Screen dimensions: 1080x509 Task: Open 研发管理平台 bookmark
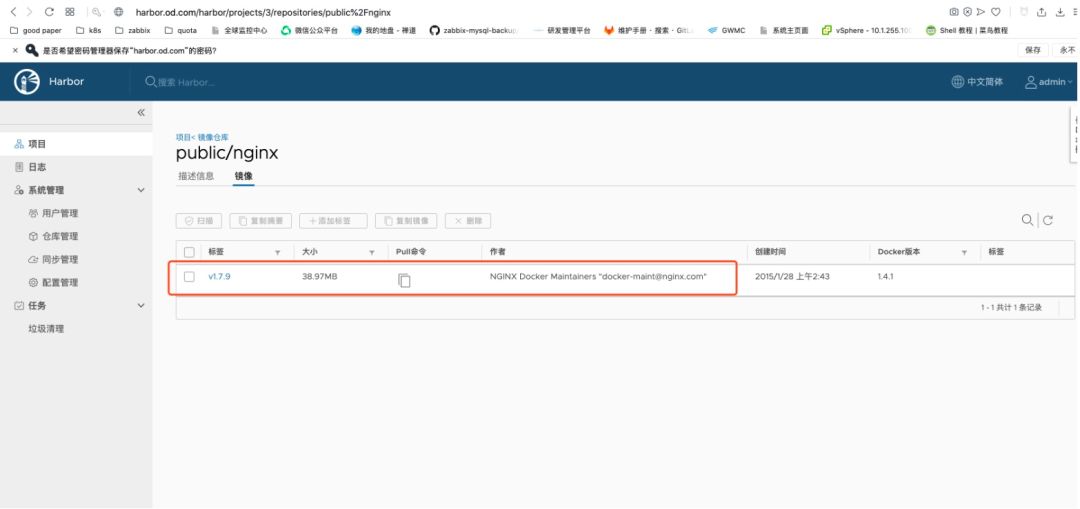tap(562, 30)
